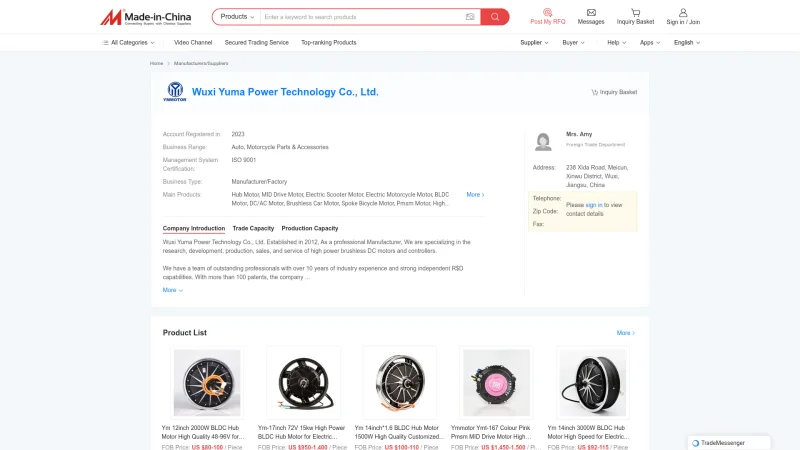This screenshot has height=450, width=800.
Task: Focus the product keyword search field
Action: pyautogui.click(x=361, y=17)
